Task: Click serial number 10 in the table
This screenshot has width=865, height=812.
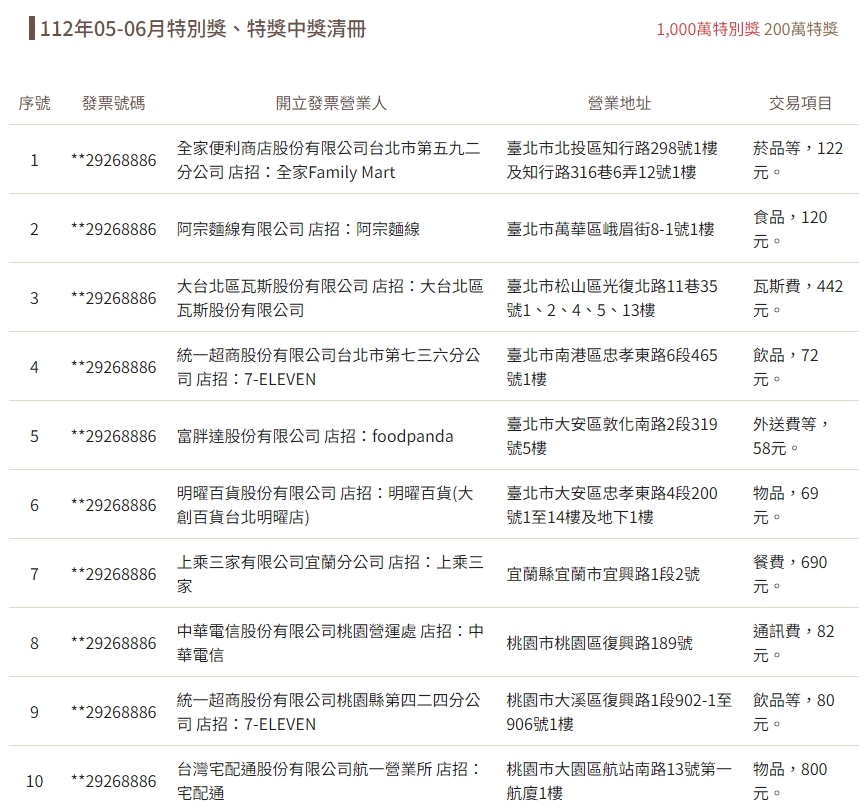Action: point(34,781)
